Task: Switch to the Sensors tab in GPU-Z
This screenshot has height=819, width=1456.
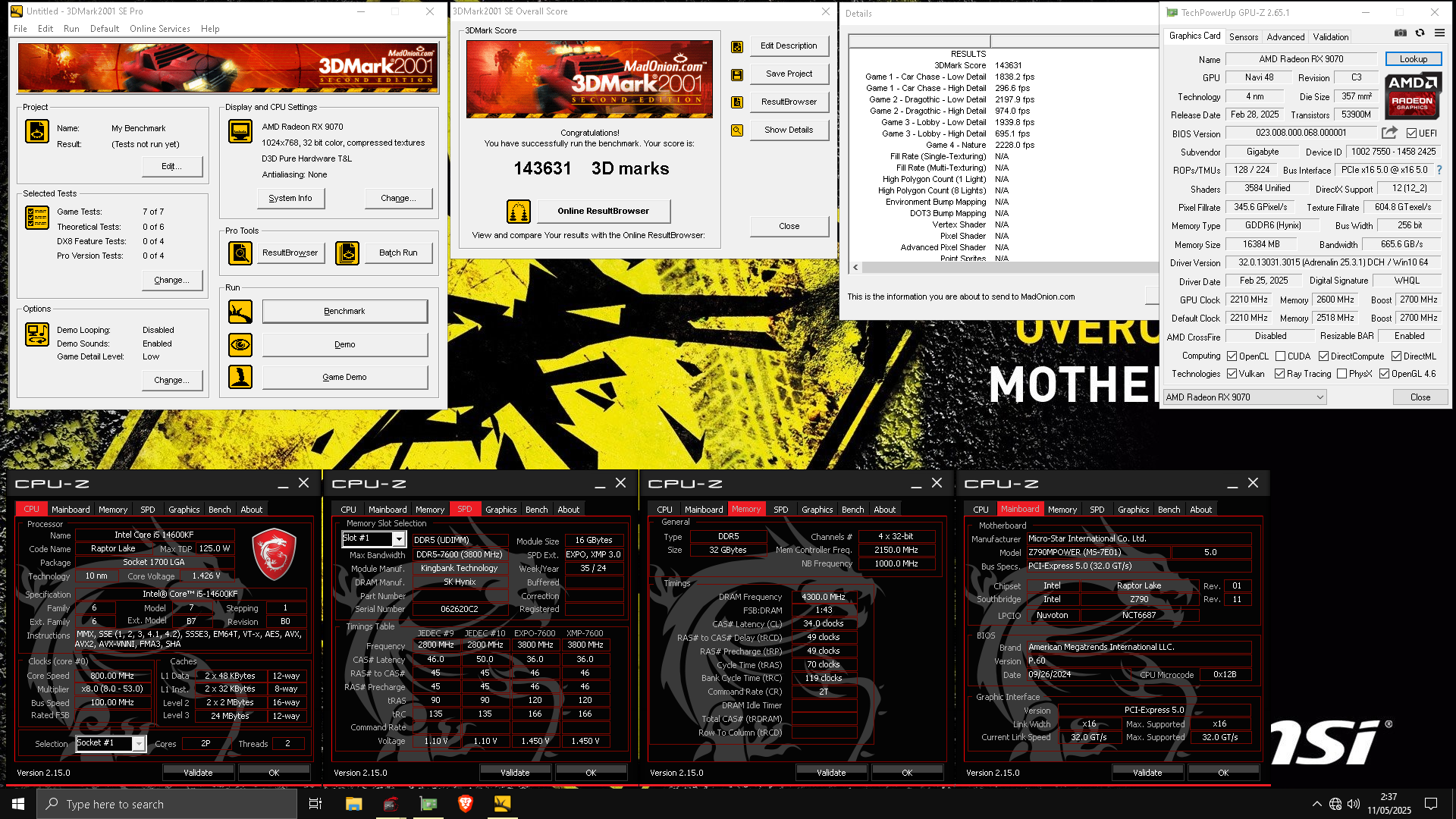Action: (x=1244, y=37)
